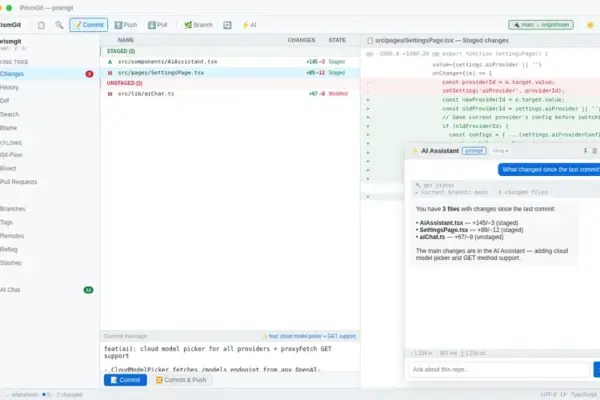This screenshot has height=400, width=600.
Task: Click the M status icon for aiChat.ts
Action: 110,94
